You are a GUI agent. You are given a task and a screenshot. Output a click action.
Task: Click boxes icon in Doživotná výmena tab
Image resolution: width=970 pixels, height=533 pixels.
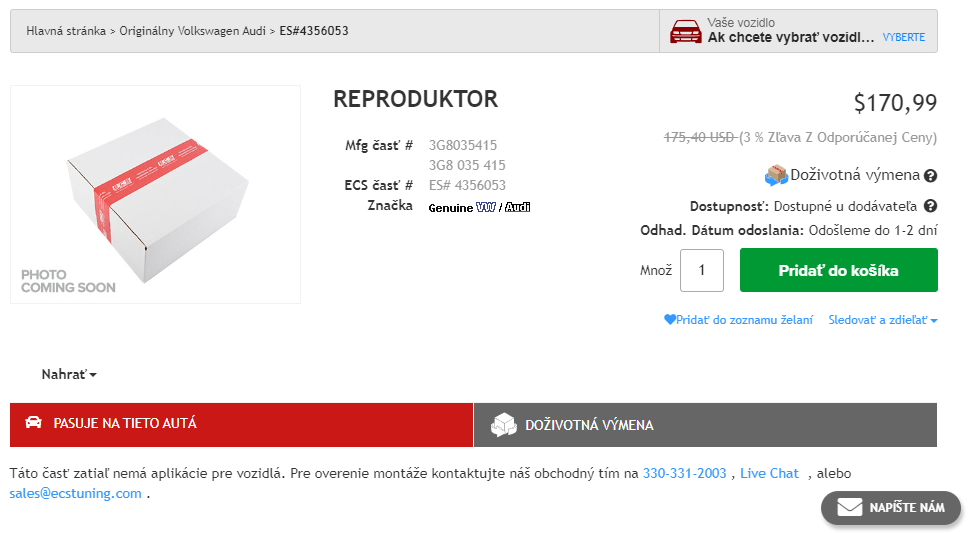504,425
